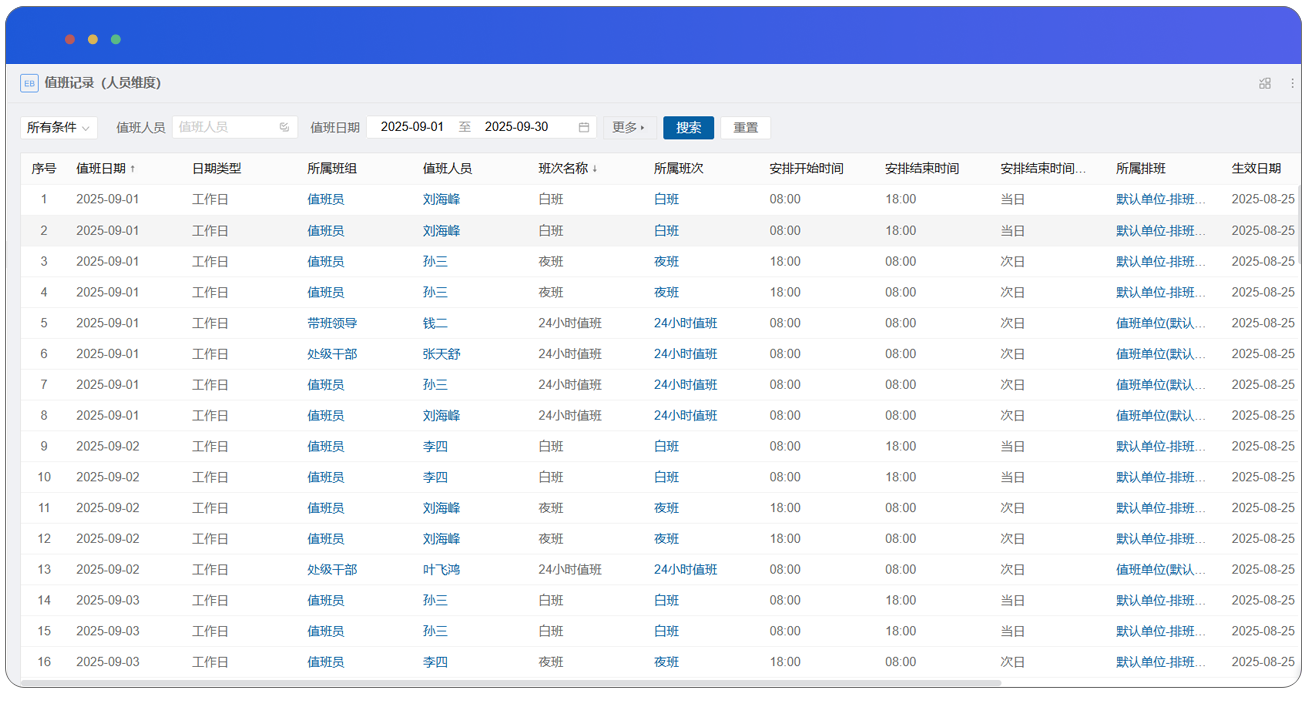Click 2025-08-25 effective date in row 4
The width and height of the screenshot is (1308, 710).
1263,293
